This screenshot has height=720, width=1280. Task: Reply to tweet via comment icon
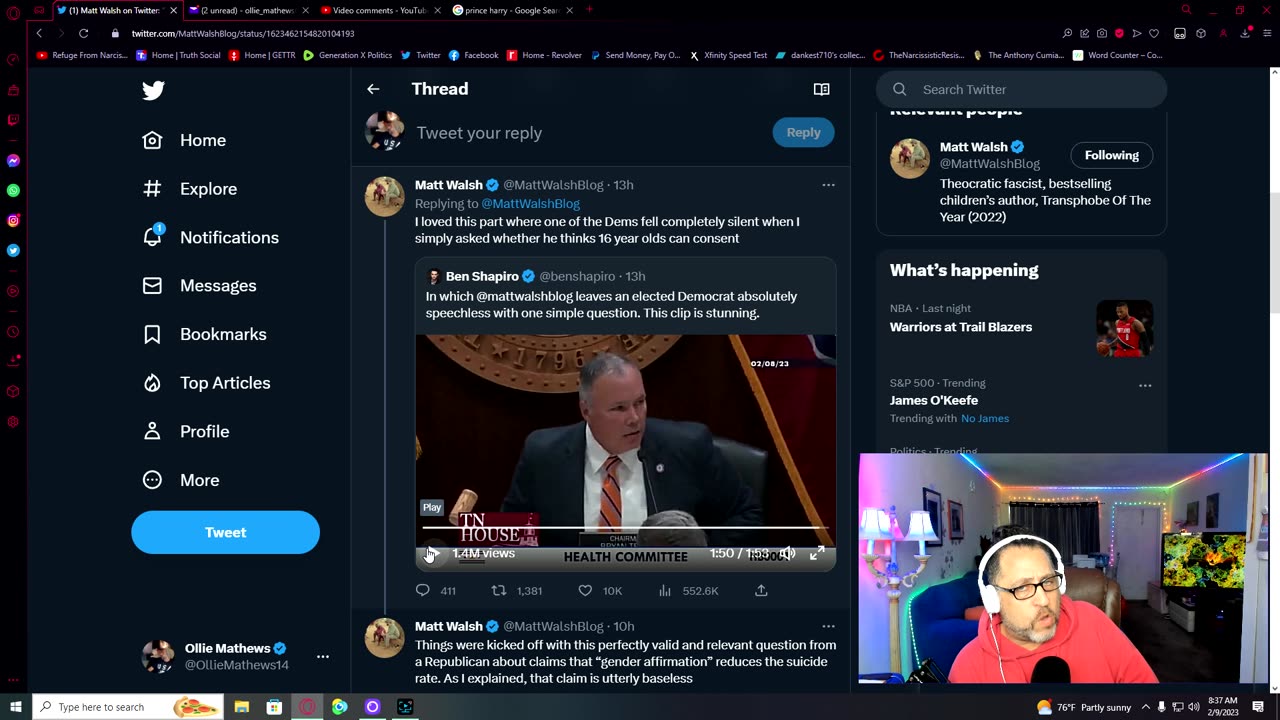[423, 591]
